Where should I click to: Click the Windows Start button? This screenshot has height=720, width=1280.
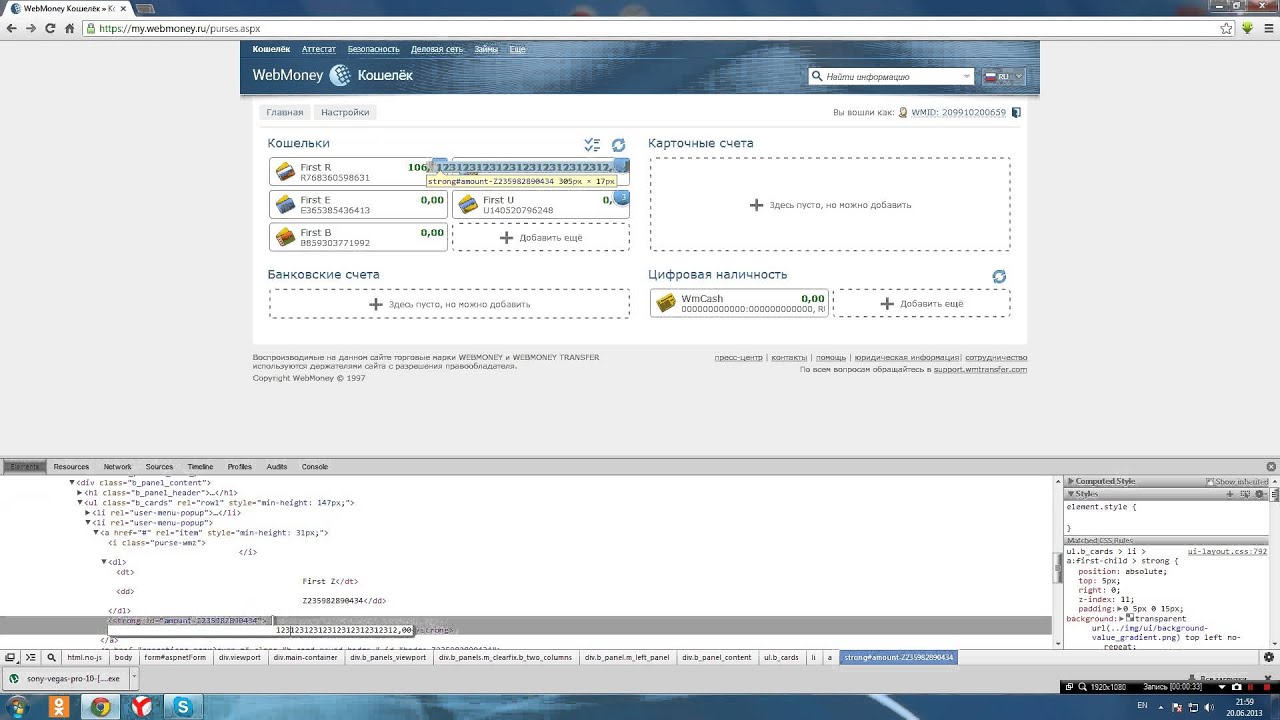click(x=17, y=707)
